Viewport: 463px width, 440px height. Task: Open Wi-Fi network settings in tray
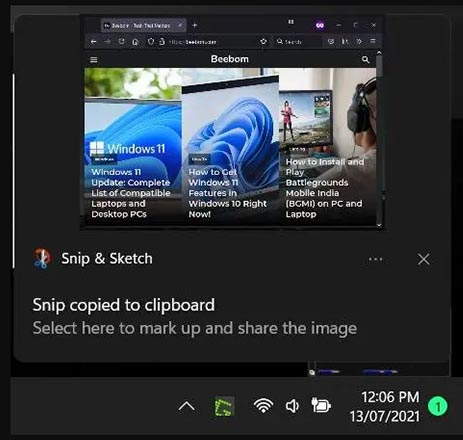click(x=263, y=406)
